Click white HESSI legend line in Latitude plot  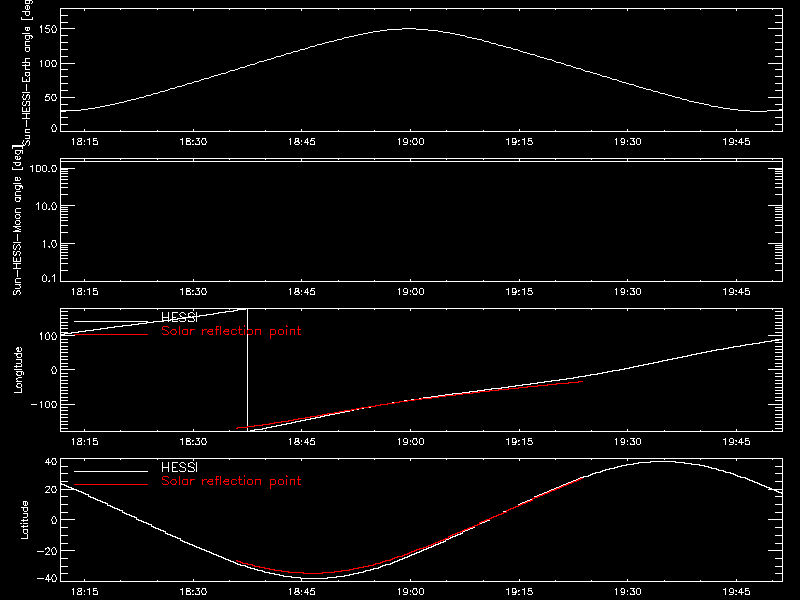pos(111,471)
